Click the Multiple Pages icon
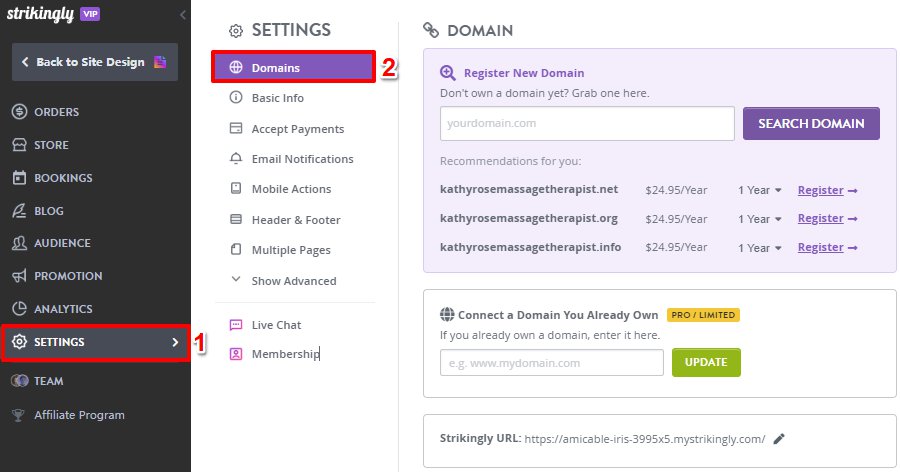900x472 pixels. [236, 249]
